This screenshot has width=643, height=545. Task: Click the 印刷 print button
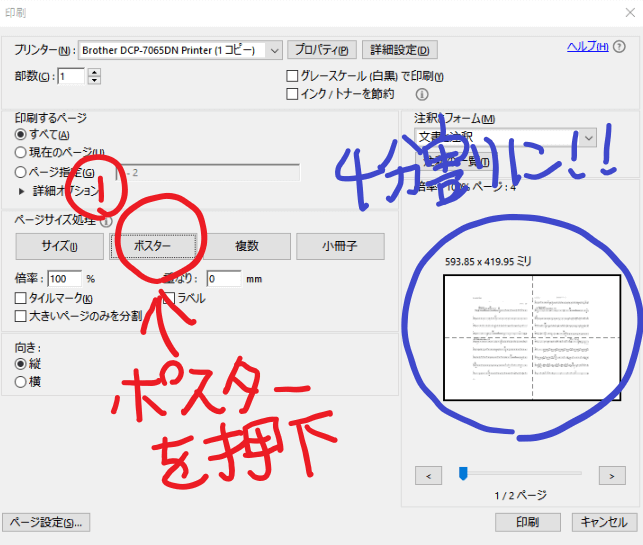(527, 522)
